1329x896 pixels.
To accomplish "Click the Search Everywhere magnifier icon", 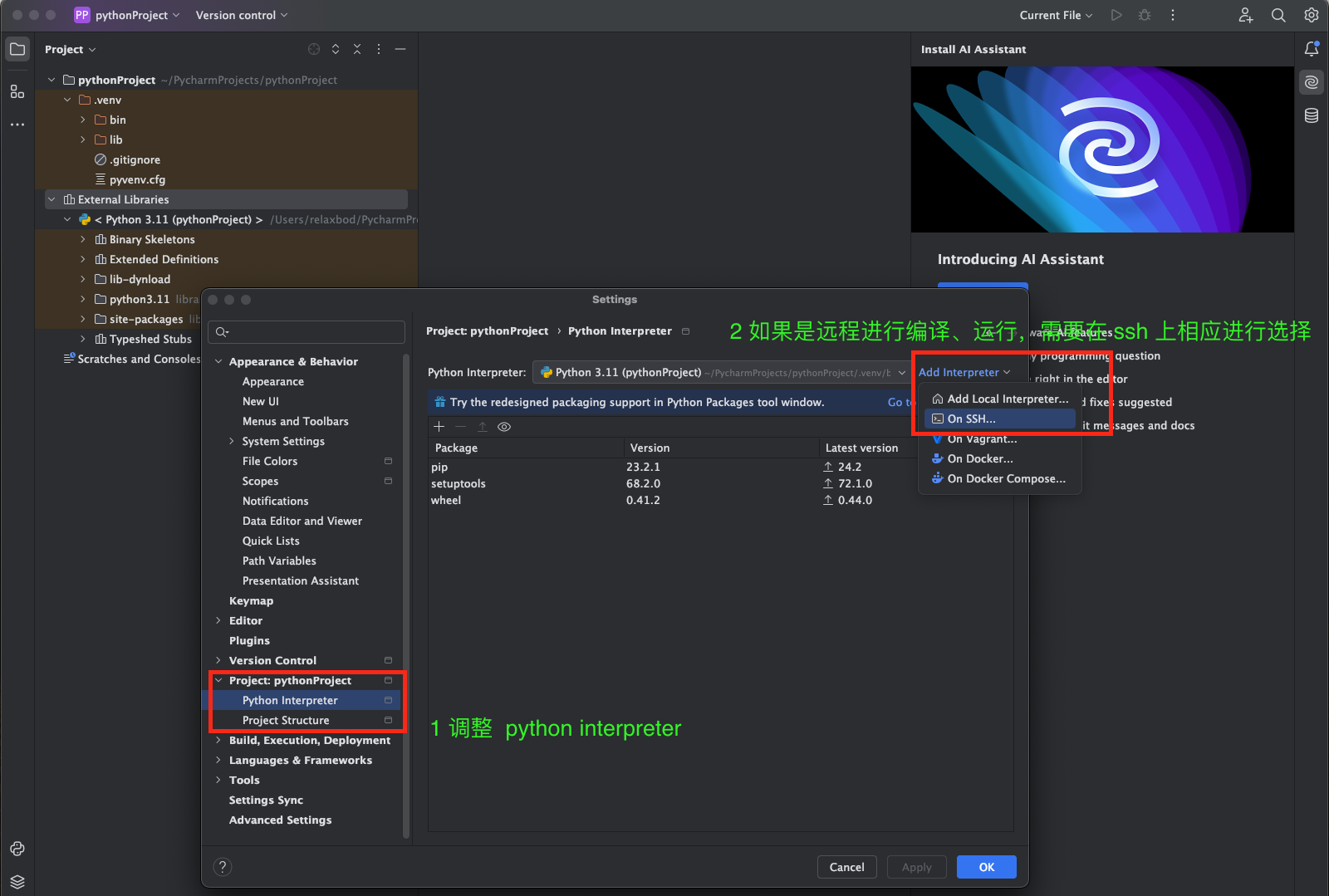I will pos(1278,15).
